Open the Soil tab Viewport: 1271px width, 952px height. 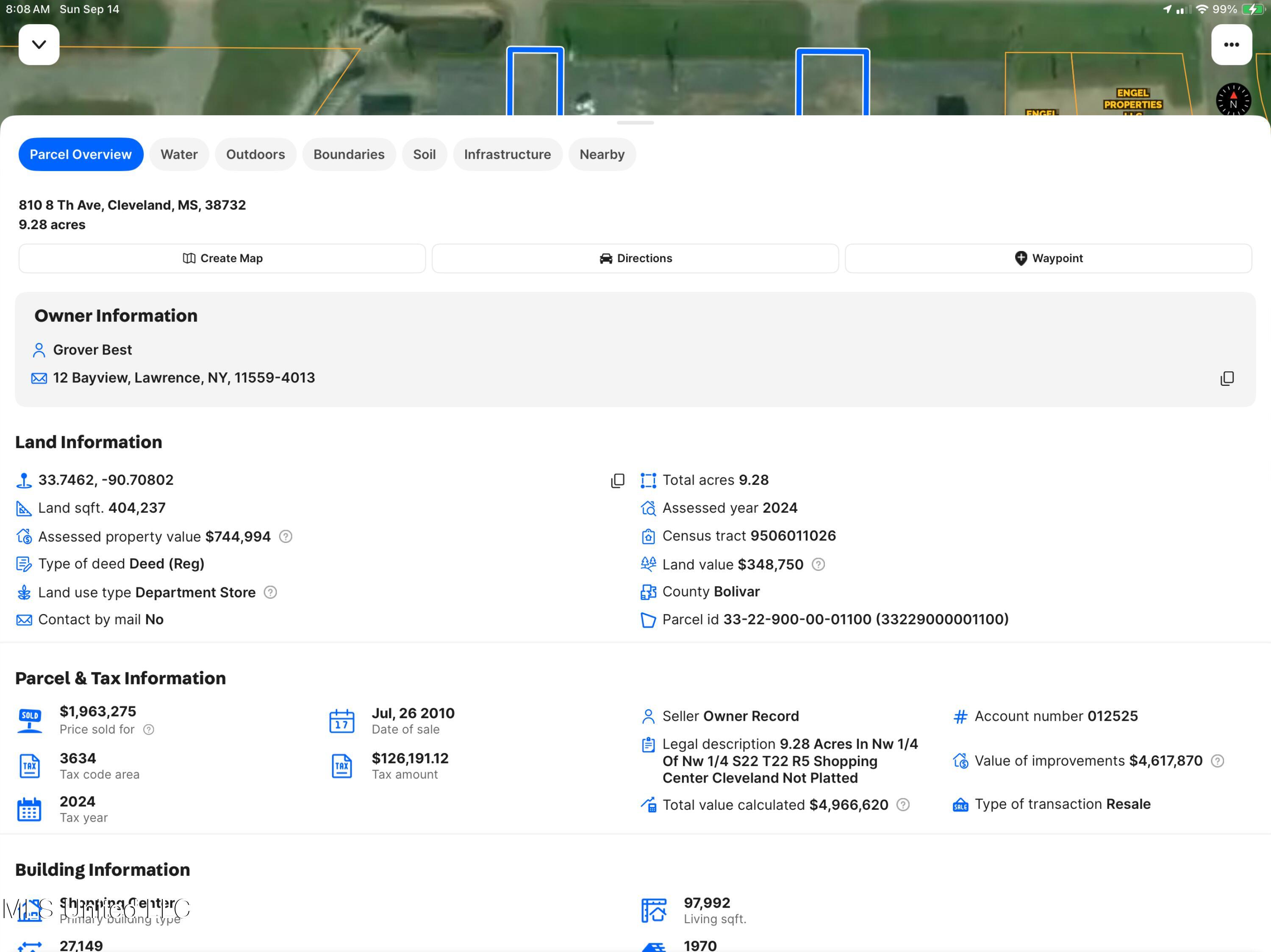[424, 155]
